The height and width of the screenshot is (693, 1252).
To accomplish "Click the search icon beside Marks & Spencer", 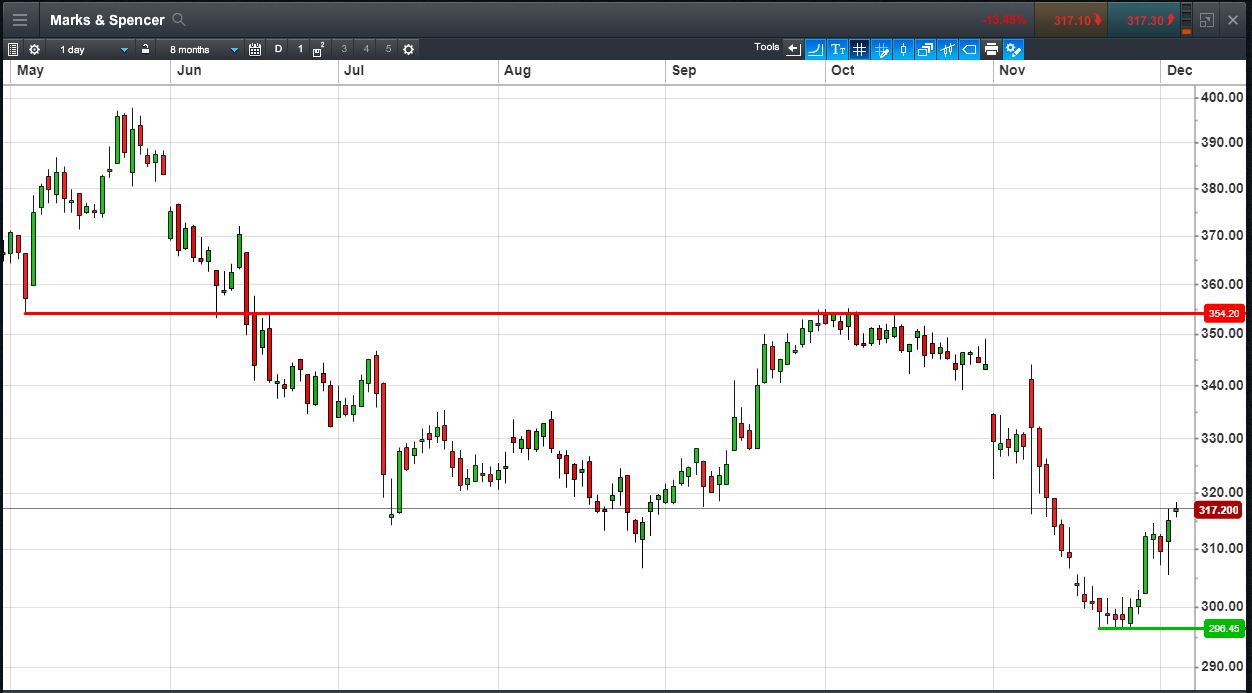I will point(179,20).
